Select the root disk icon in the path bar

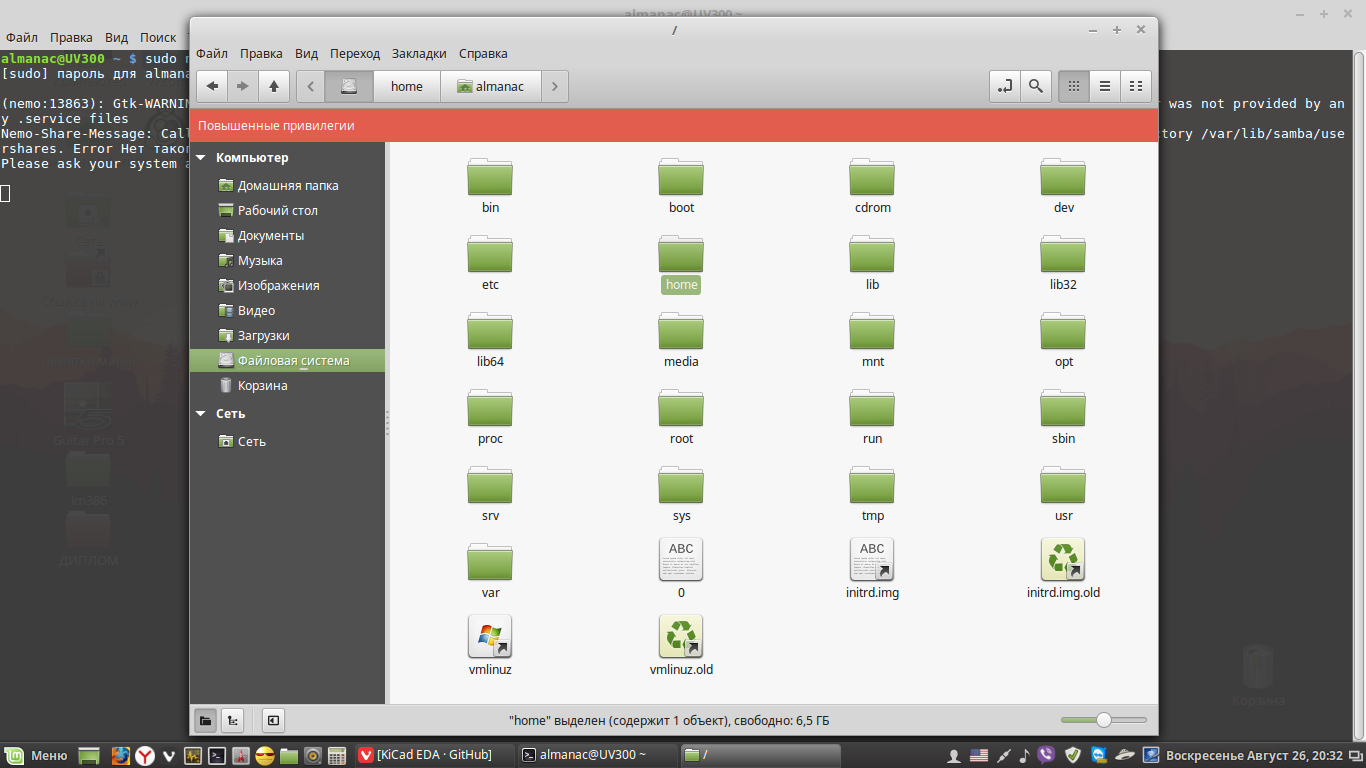coord(348,86)
